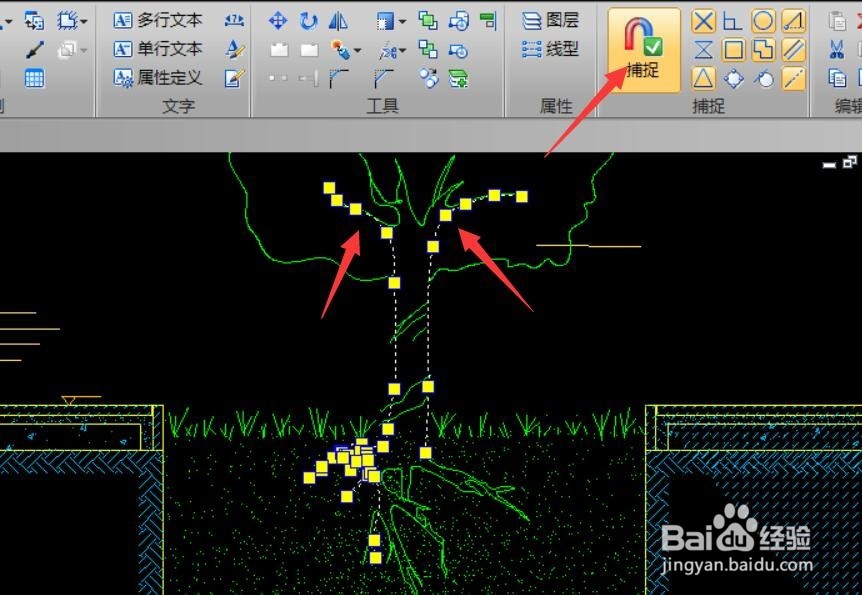The image size is (862, 595).
Task: Open the spline tool dropdown arrow
Action: (401, 51)
